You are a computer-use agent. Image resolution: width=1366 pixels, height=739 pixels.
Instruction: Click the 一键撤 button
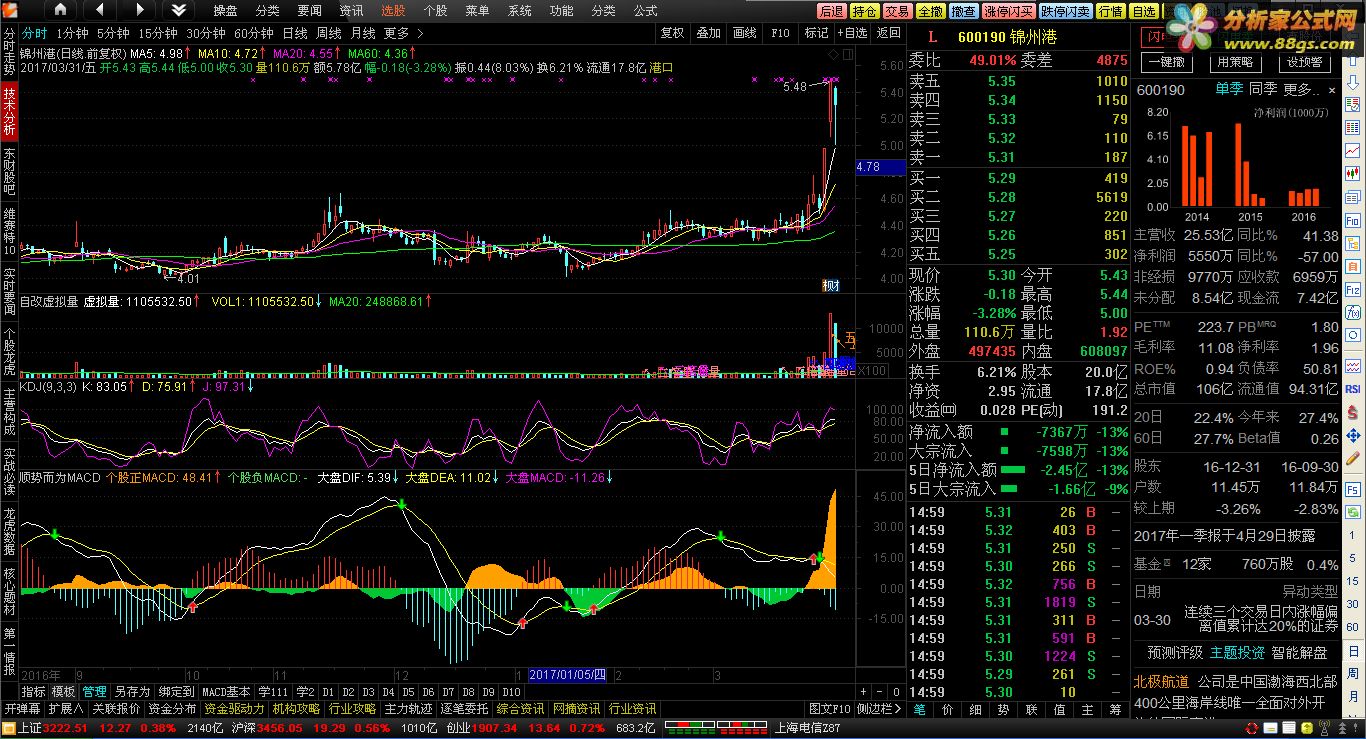pos(1165,61)
